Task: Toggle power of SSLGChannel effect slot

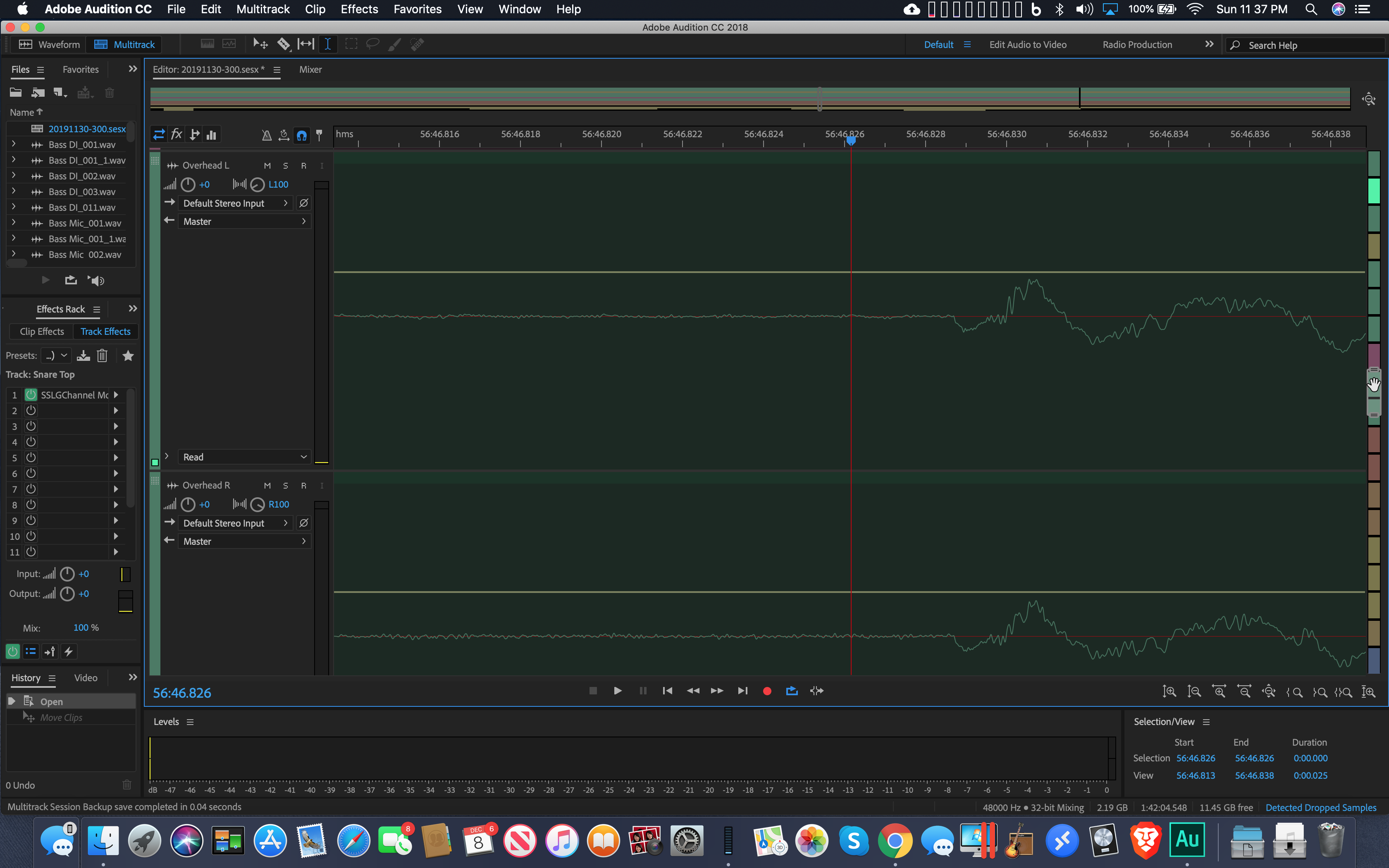Action: click(x=31, y=394)
